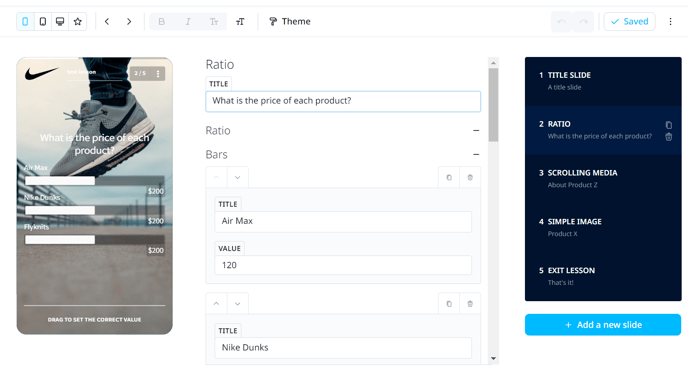The width and height of the screenshot is (688, 369).
Task: Click scrollbar down arrow in editor panel
Action: (x=494, y=358)
